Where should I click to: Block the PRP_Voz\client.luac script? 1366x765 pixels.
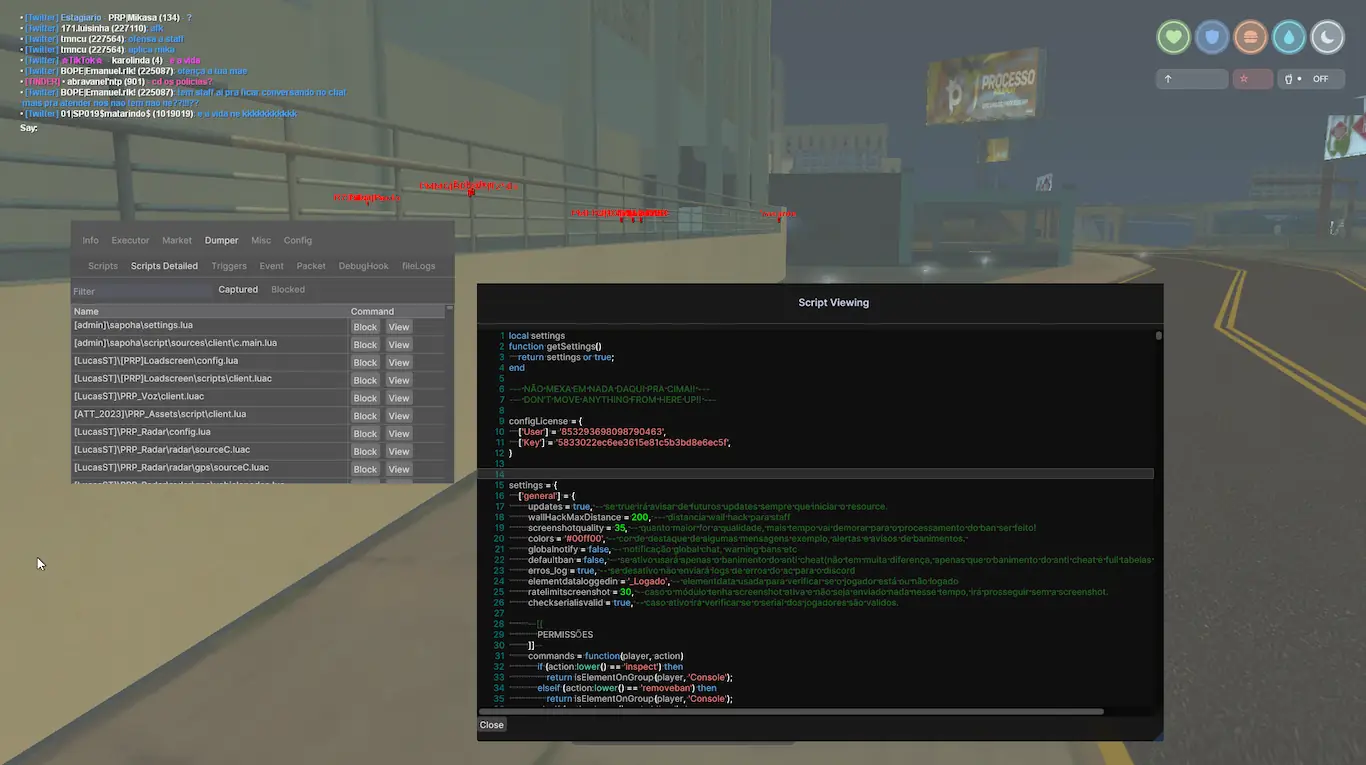(x=365, y=398)
